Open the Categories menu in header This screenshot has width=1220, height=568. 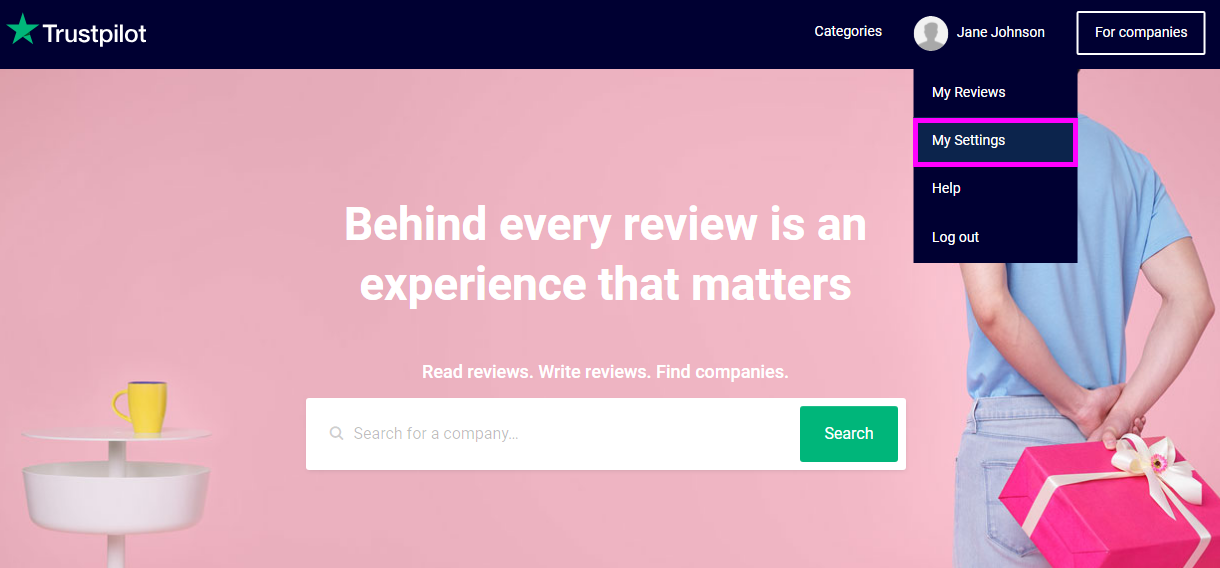tap(848, 32)
